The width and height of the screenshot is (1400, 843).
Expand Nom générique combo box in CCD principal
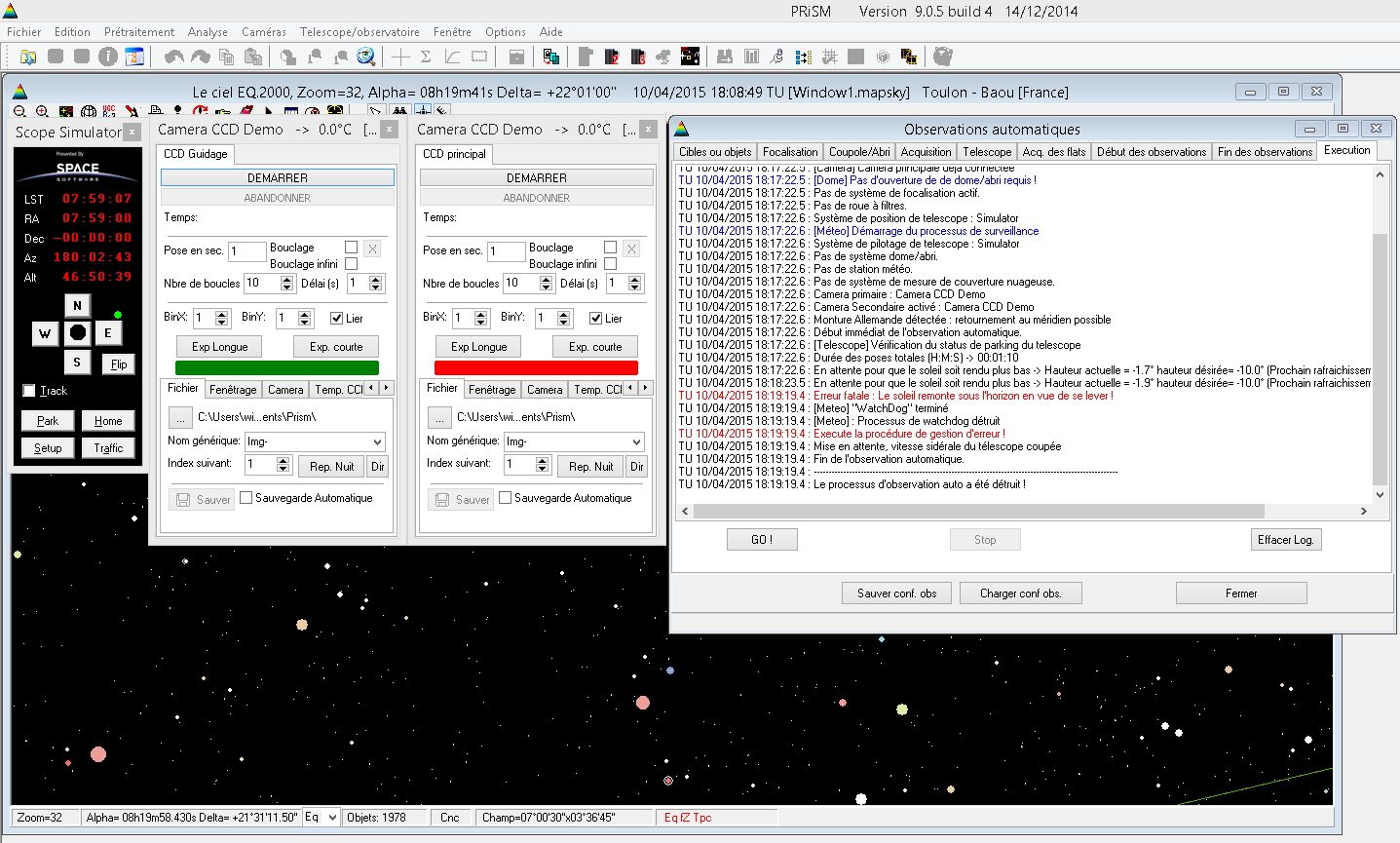(636, 441)
